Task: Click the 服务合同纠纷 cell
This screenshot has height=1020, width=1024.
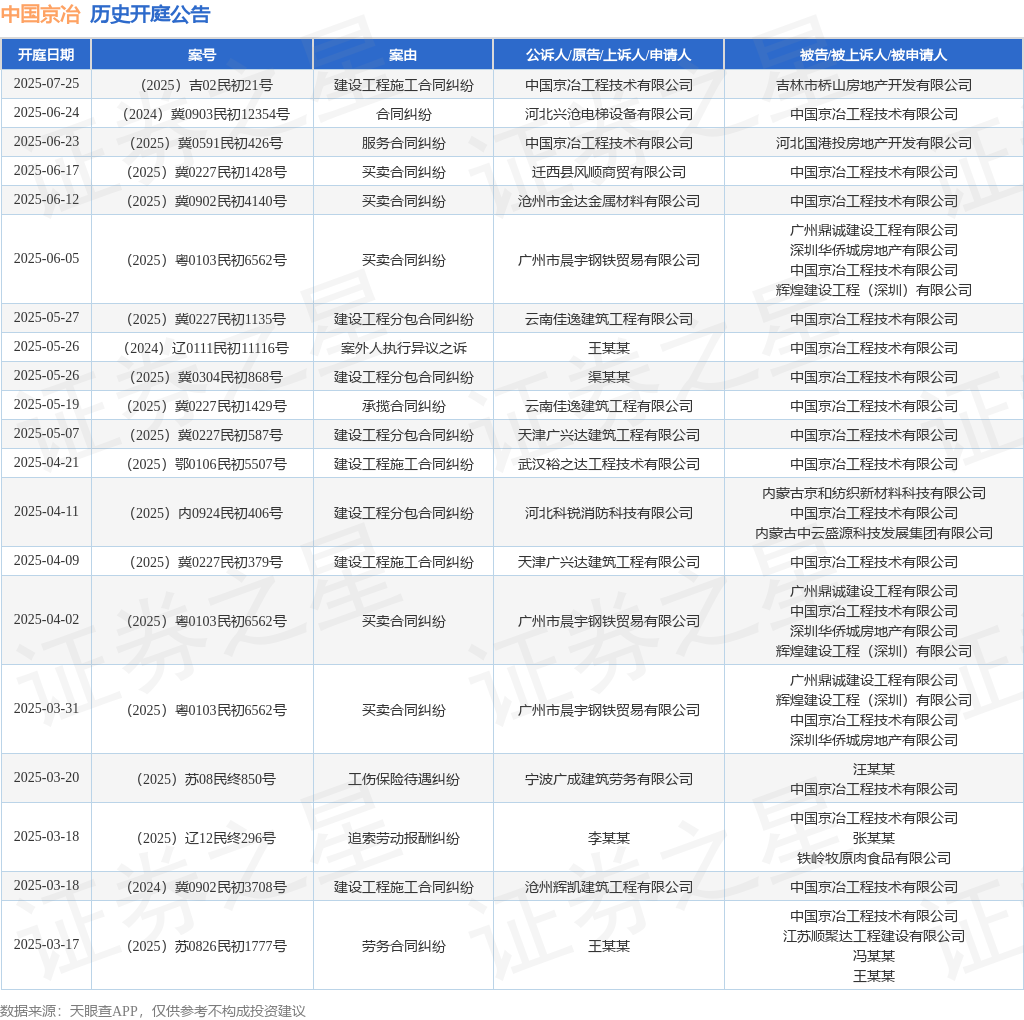Action: [x=404, y=143]
